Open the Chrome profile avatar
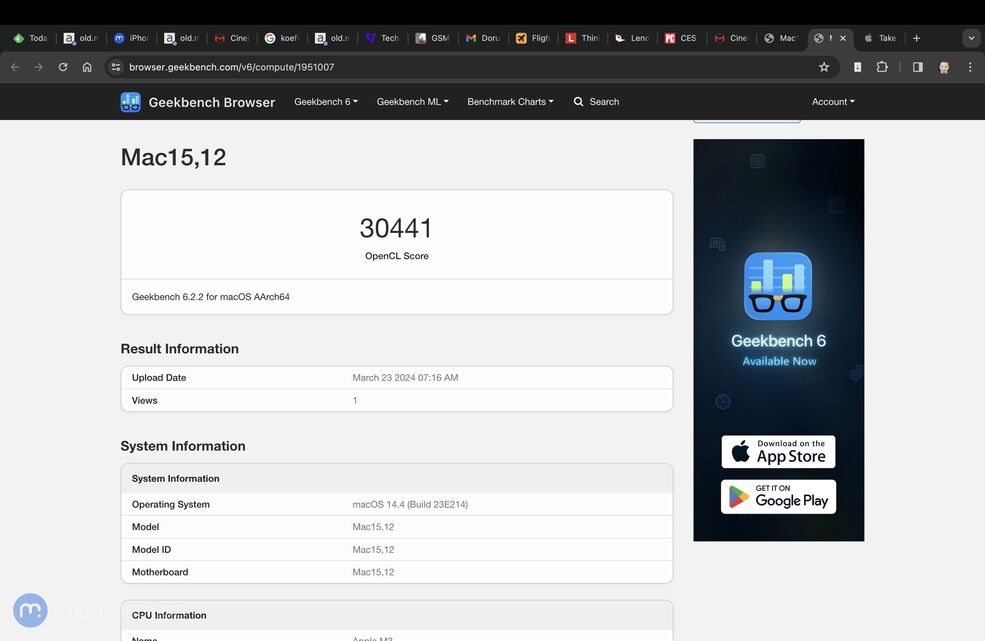The height and width of the screenshot is (641, 985). (944, 67)
